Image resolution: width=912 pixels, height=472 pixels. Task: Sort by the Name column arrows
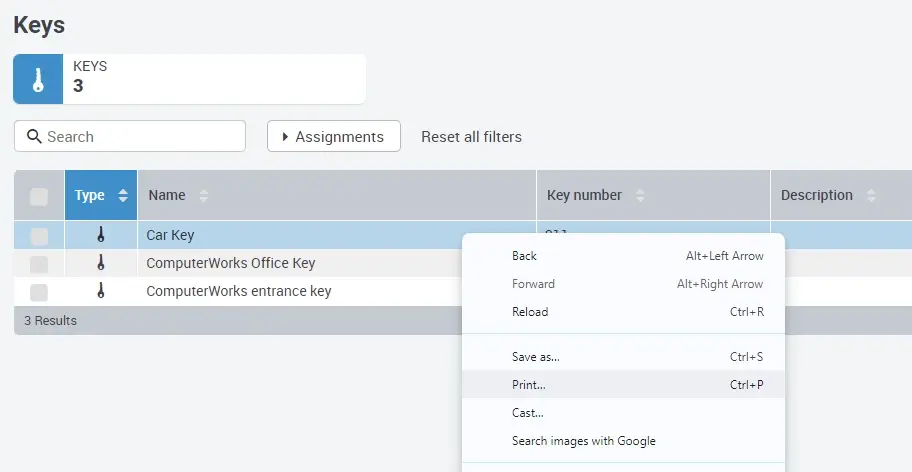[x=204, y=196]
